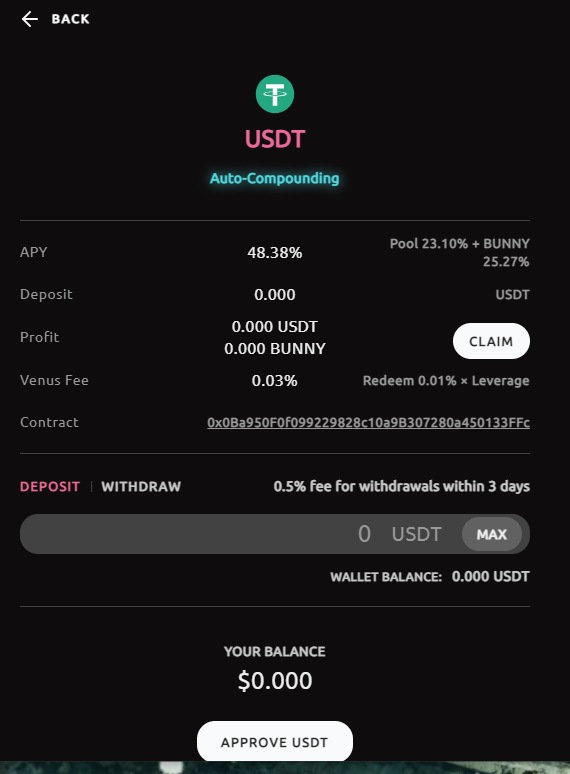Switch to the DEPOSIT tab
Screen dimensions: 570x774
50,487
